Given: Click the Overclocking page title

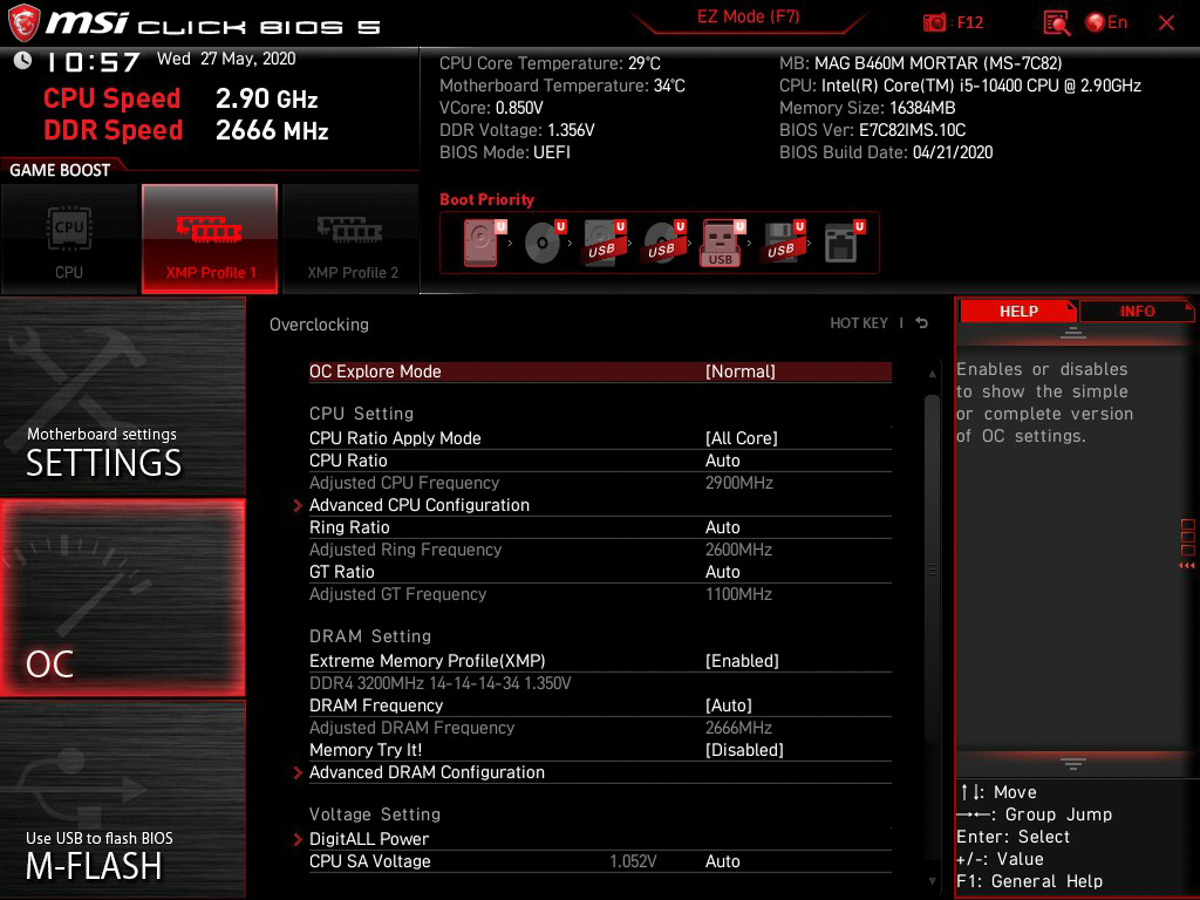Looking at the screenshot, I should pos(319,325).
